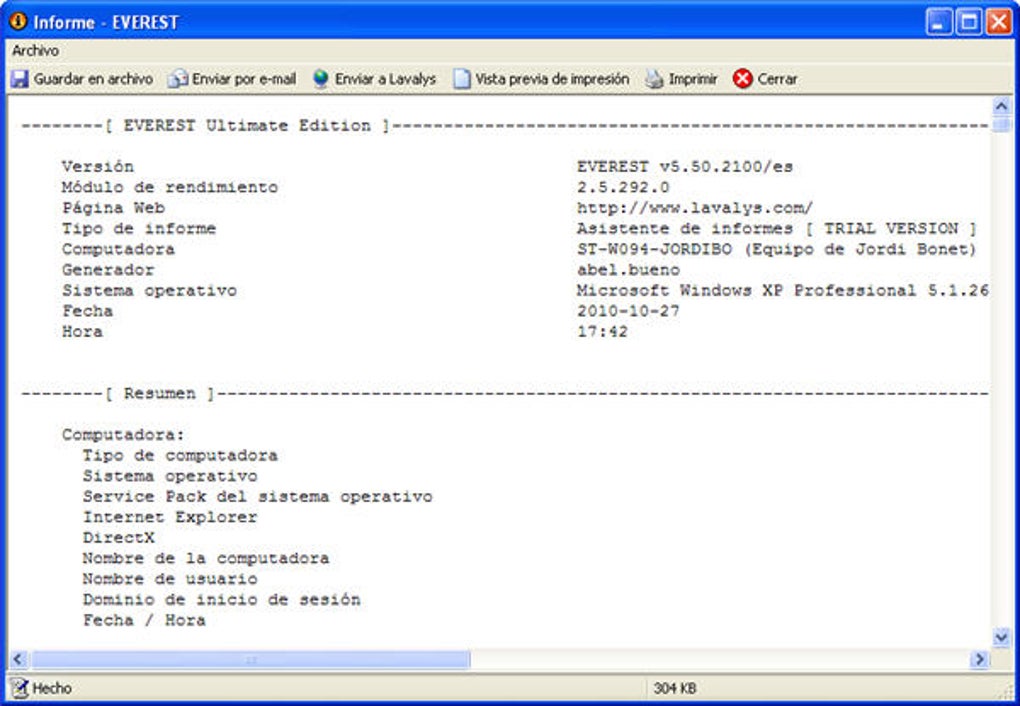Click the horizontal scrollbar right arrow
Viewport: 1020px width, 706px height.
point(980,659)
